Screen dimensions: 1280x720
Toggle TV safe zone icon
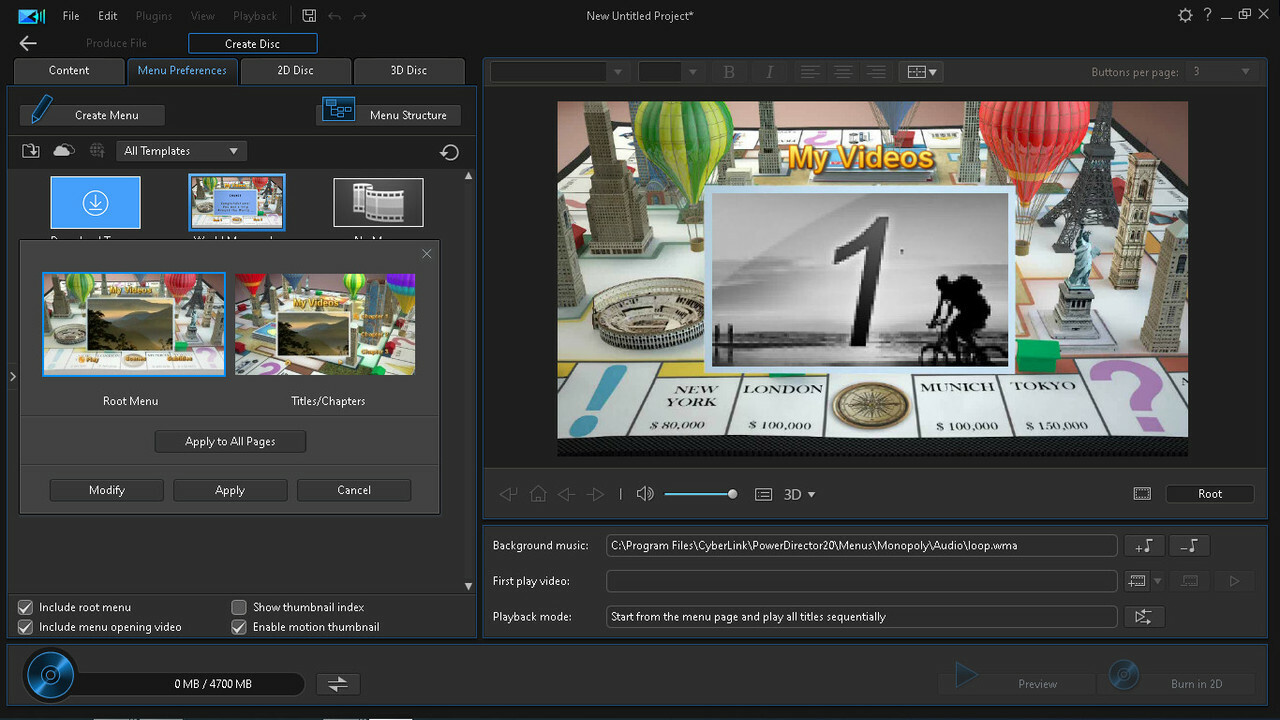point(1142,494)
